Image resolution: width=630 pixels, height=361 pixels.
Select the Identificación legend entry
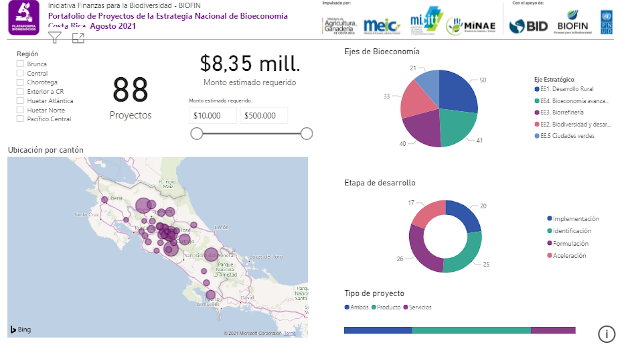(569, 231)
